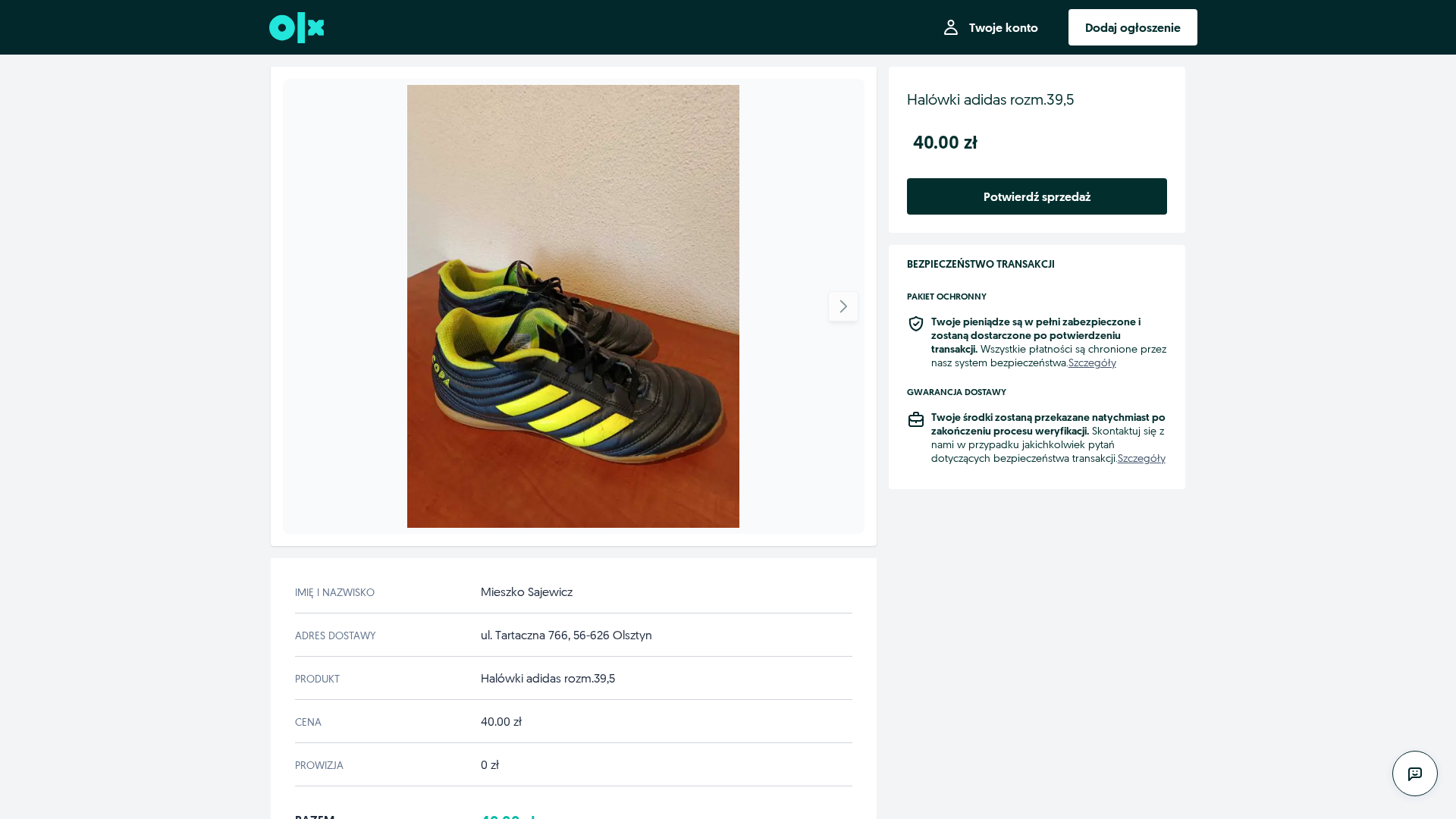
Task: Open Twoje konto account link
Action: pyautogui.click(x=990, y=28)
